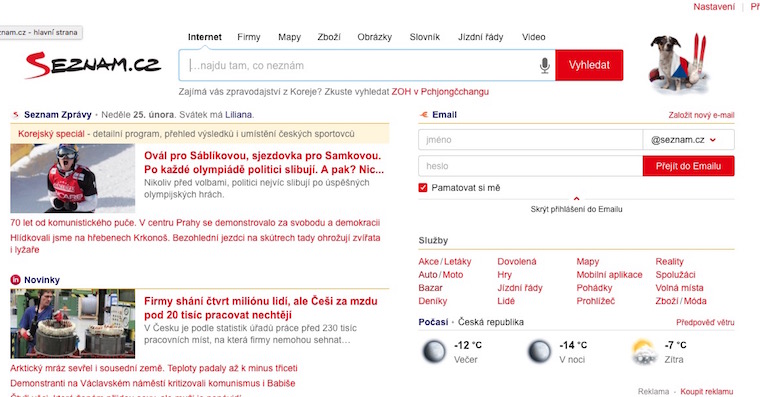Select the Jízdní řády tab
This screenshot has width=760, height=397.
[480, 37]
